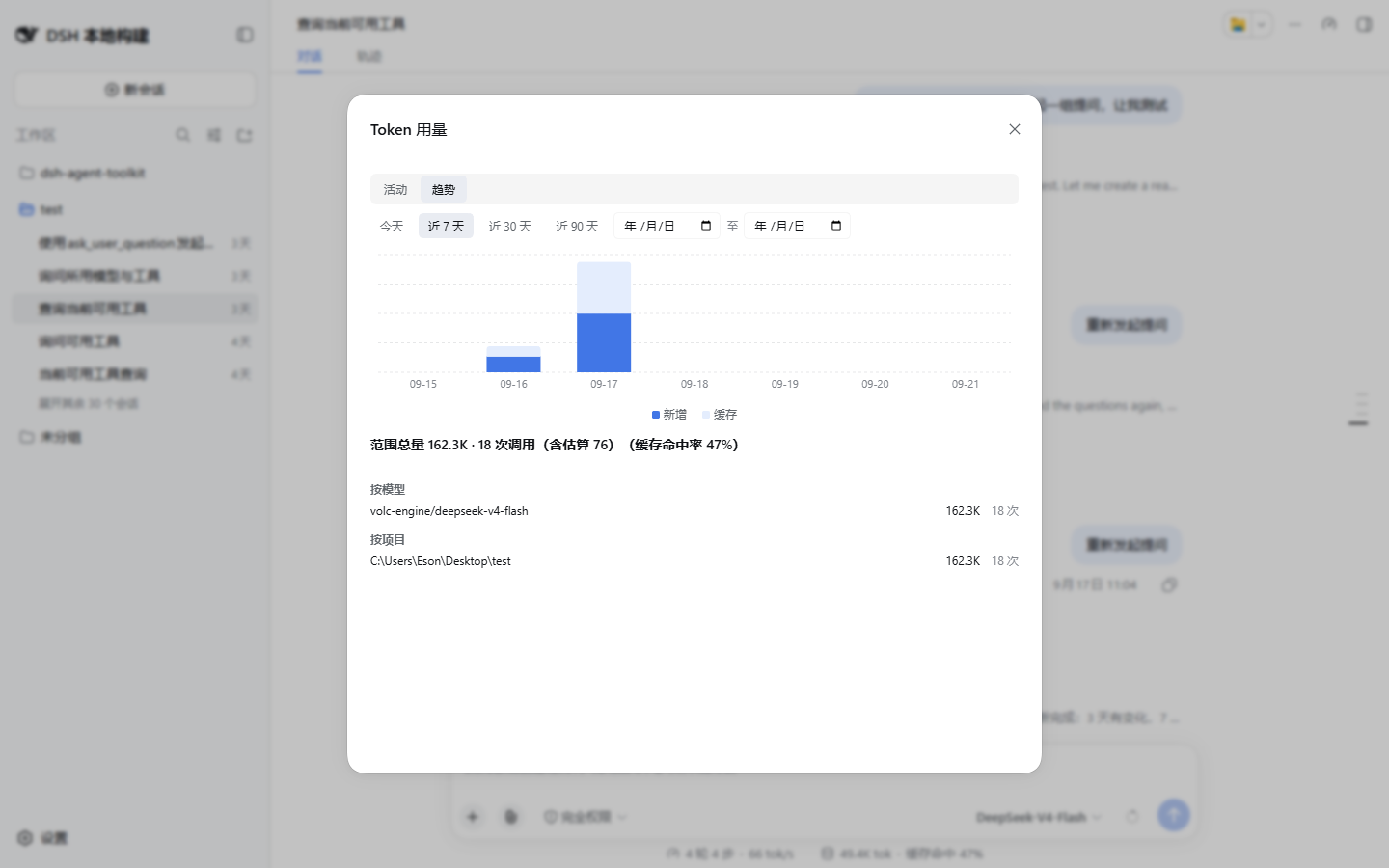Select the 趋势 tab
1389x868 pixels.
point(444,189)
